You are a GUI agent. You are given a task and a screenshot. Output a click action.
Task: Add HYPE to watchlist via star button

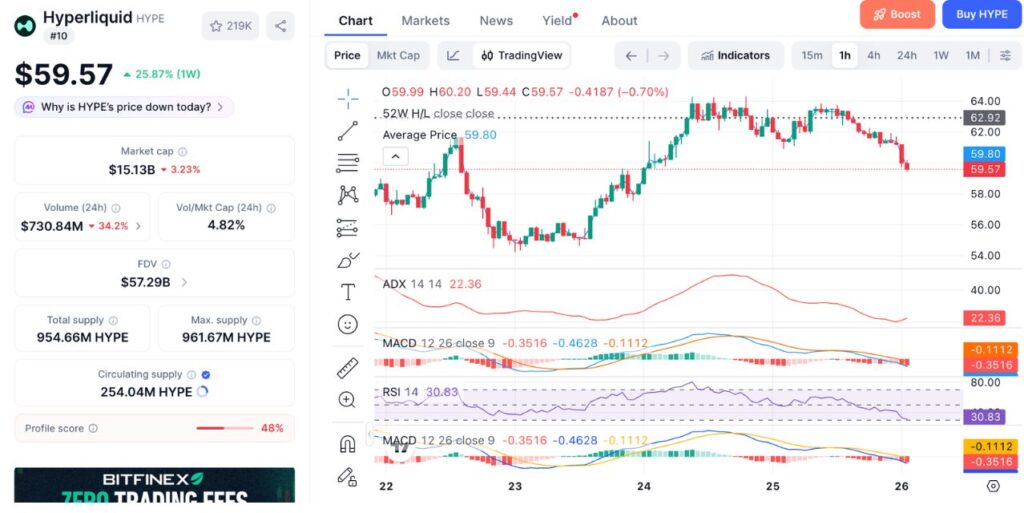(230, 26)
